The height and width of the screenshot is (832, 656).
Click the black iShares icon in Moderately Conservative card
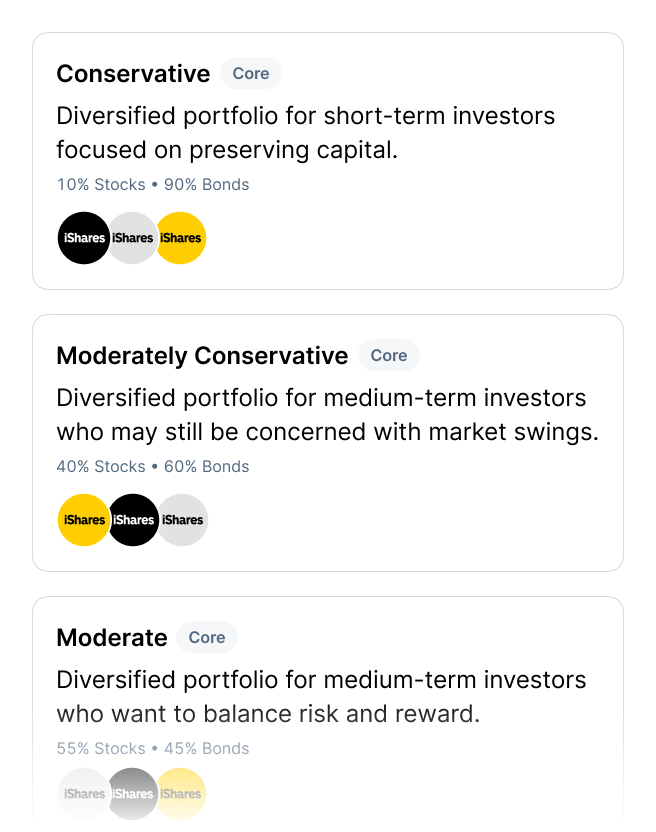click(x=133, y=520)
